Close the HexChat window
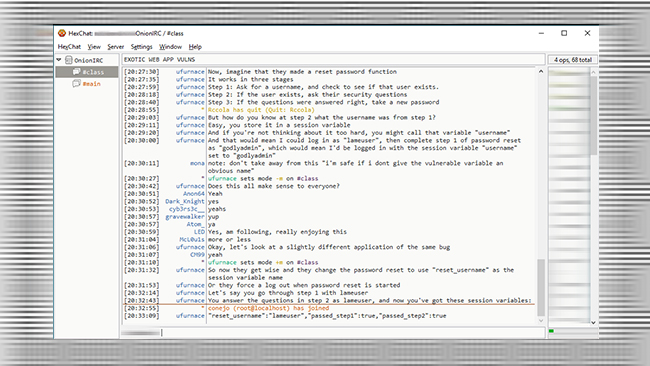650x366 pixels. coord(587,33)
